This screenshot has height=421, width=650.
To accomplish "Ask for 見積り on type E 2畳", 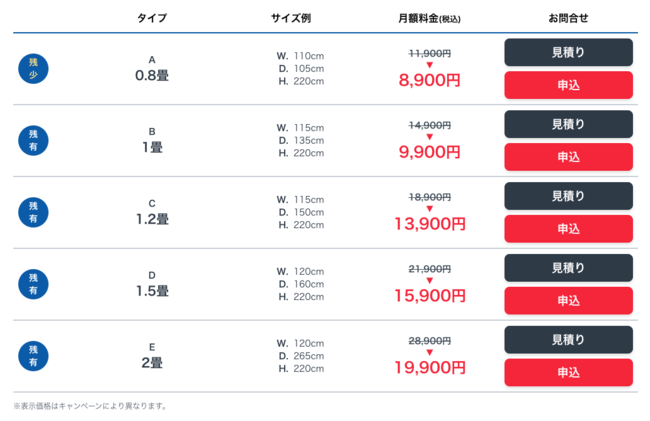I will click(x=568, y=340).
